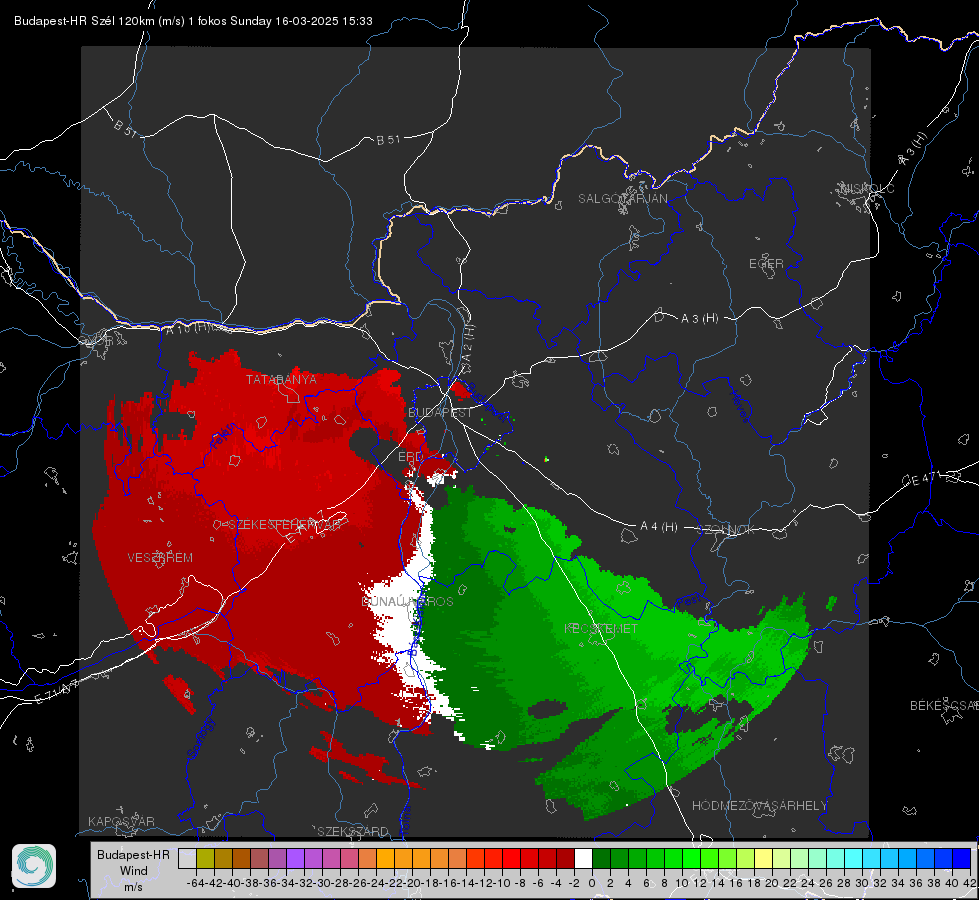Click the 'A 2 (H)' road label
The height and width of the screenshot is (900, 979).
pyautogui.click(x=468, y=344)
